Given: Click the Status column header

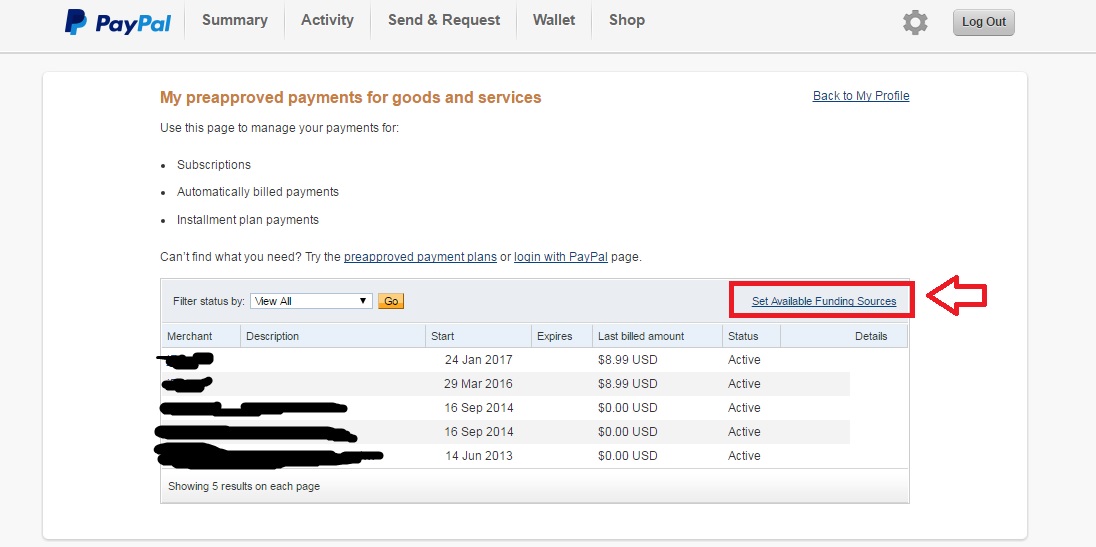Looking at the screenshot, I should [743, 336].
